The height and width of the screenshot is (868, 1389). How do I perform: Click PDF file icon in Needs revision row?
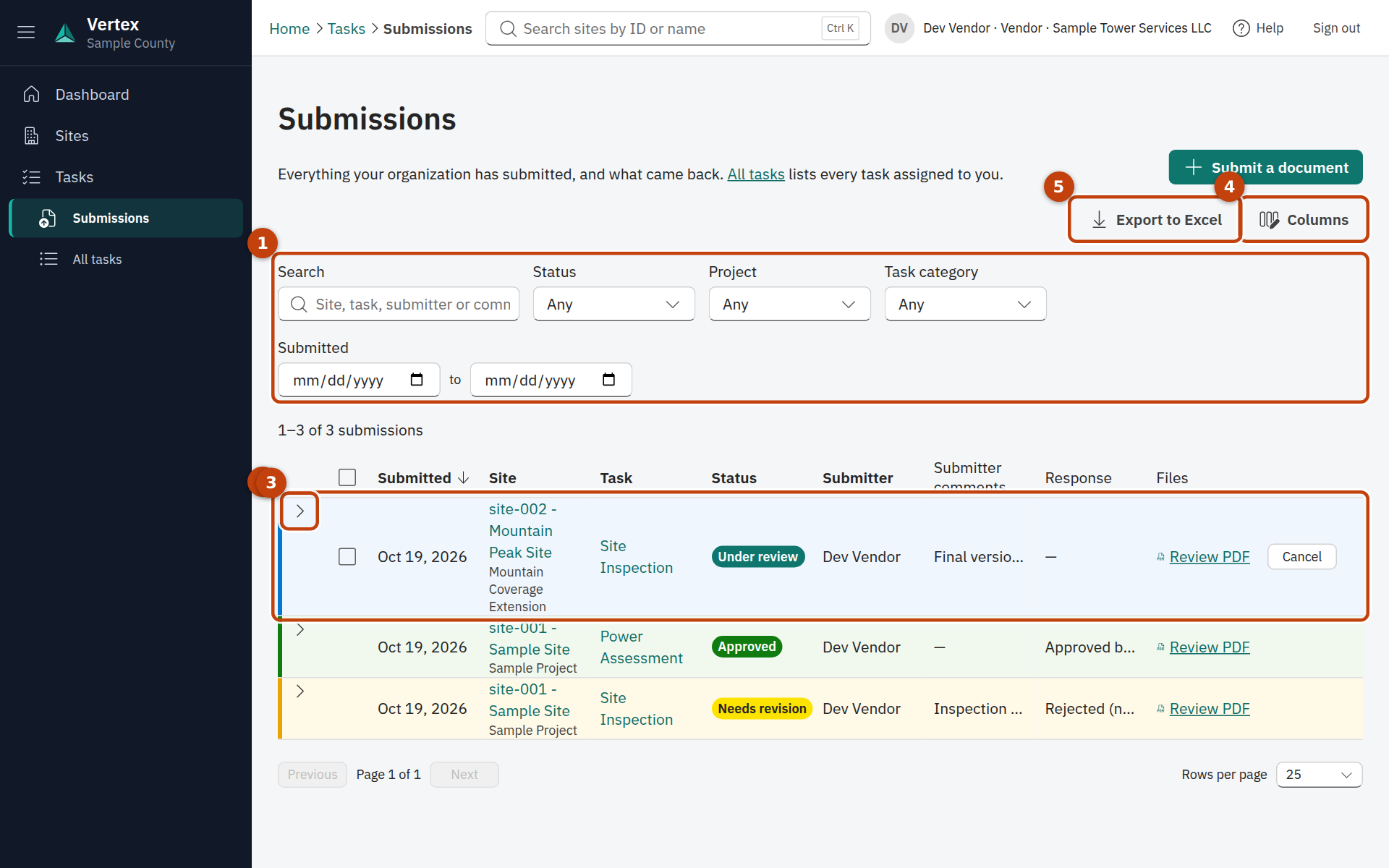[1160, 709]
